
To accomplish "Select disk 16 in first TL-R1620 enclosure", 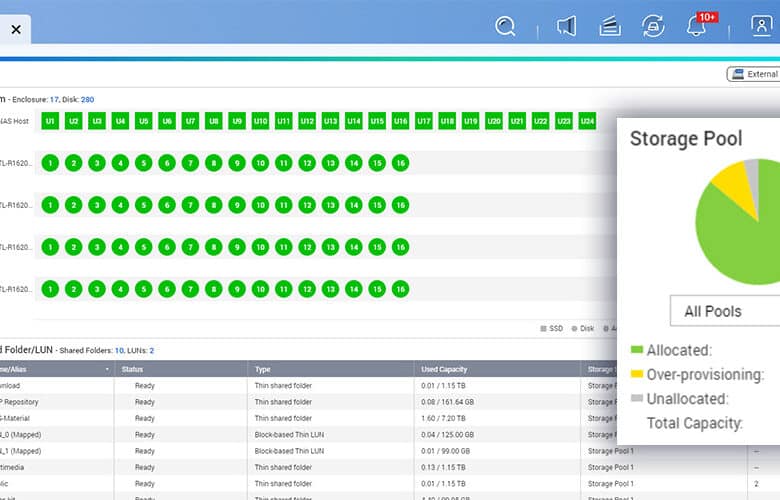I will pyautogui.click(x=400, y=163).
